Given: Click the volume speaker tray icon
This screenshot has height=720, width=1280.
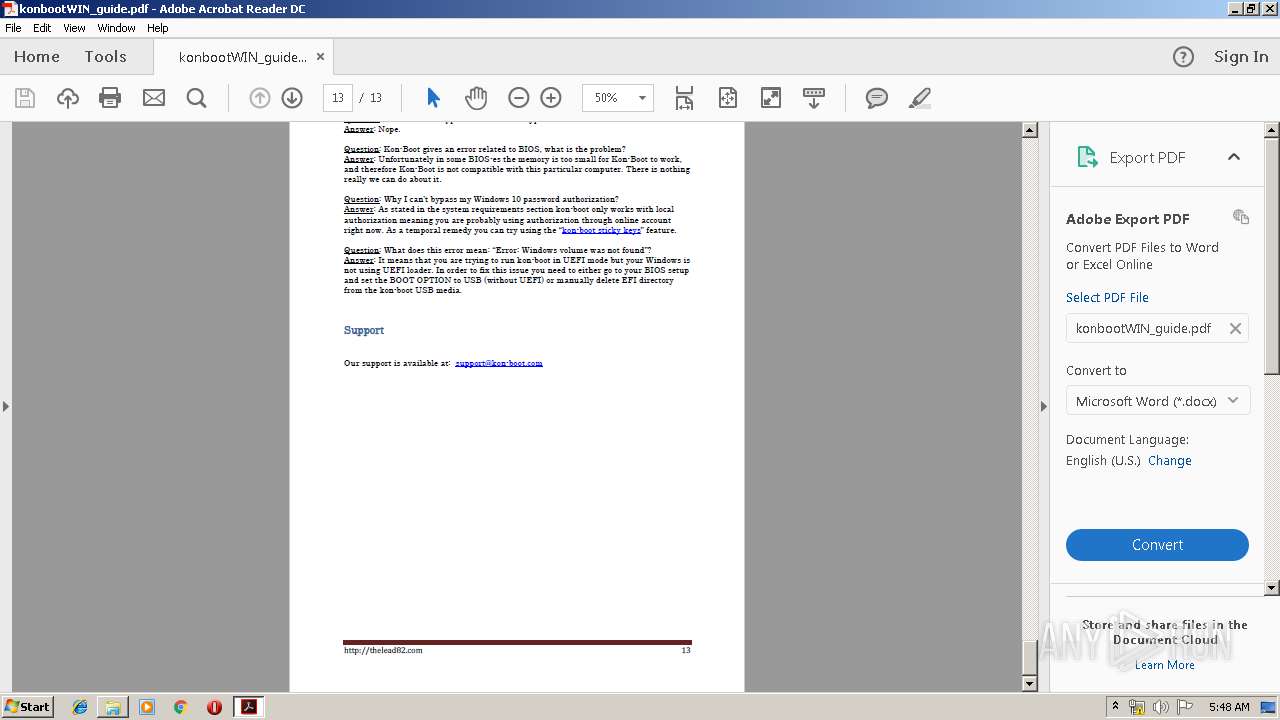Looking at the screenshot, I should tap(1160, 707).
